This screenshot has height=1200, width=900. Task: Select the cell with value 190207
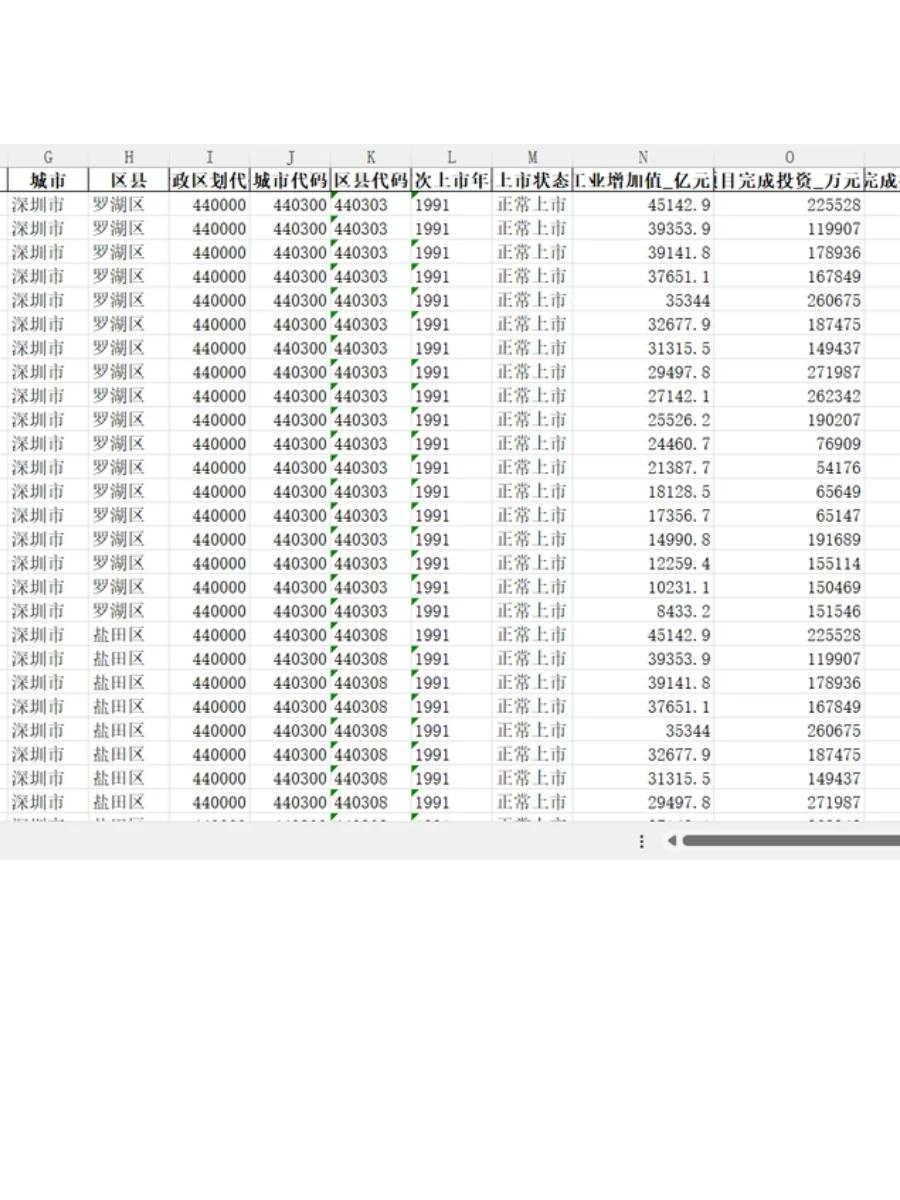point(790,420)
